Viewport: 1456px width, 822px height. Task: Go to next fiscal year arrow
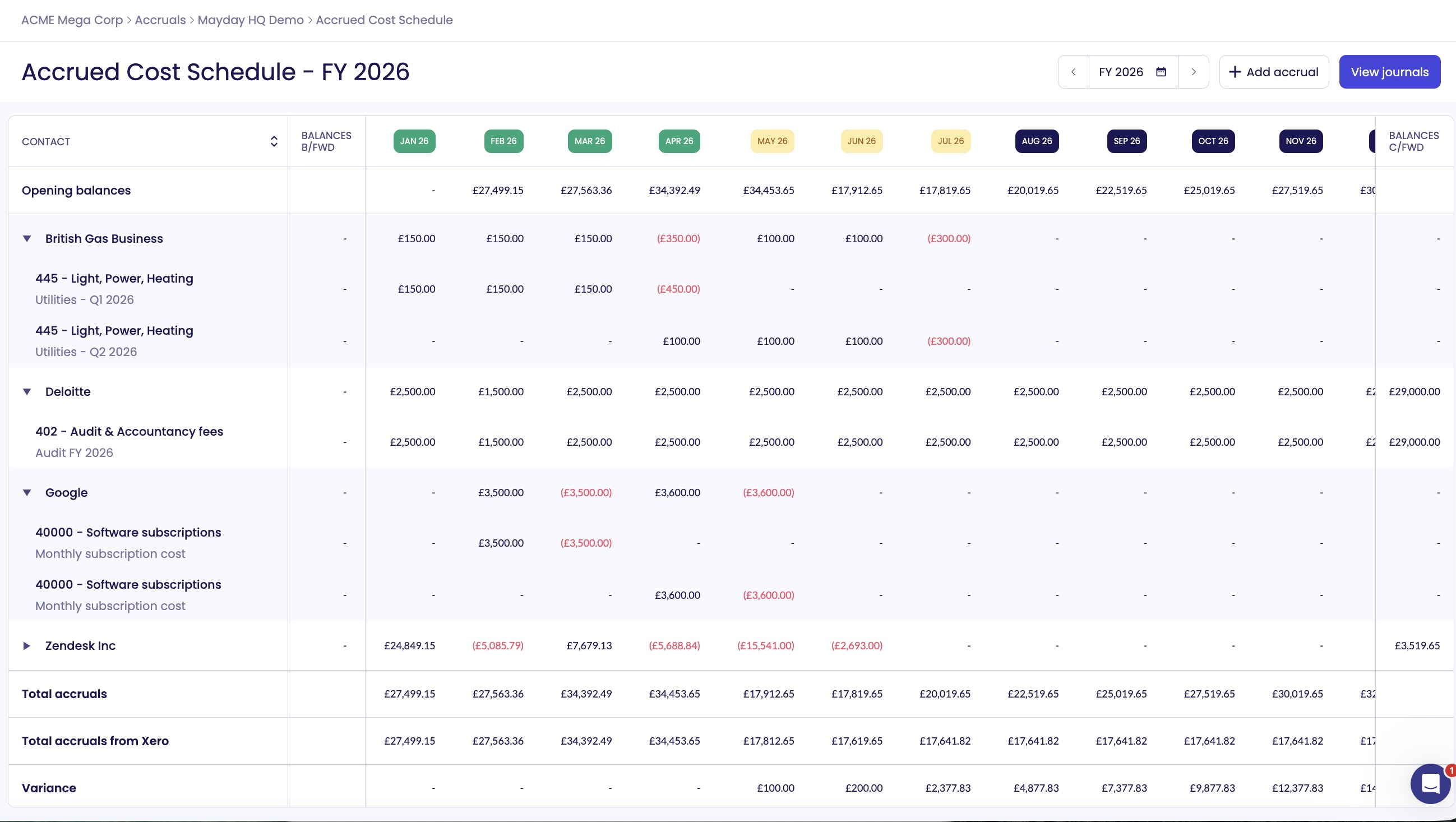tap(1193, 72)
